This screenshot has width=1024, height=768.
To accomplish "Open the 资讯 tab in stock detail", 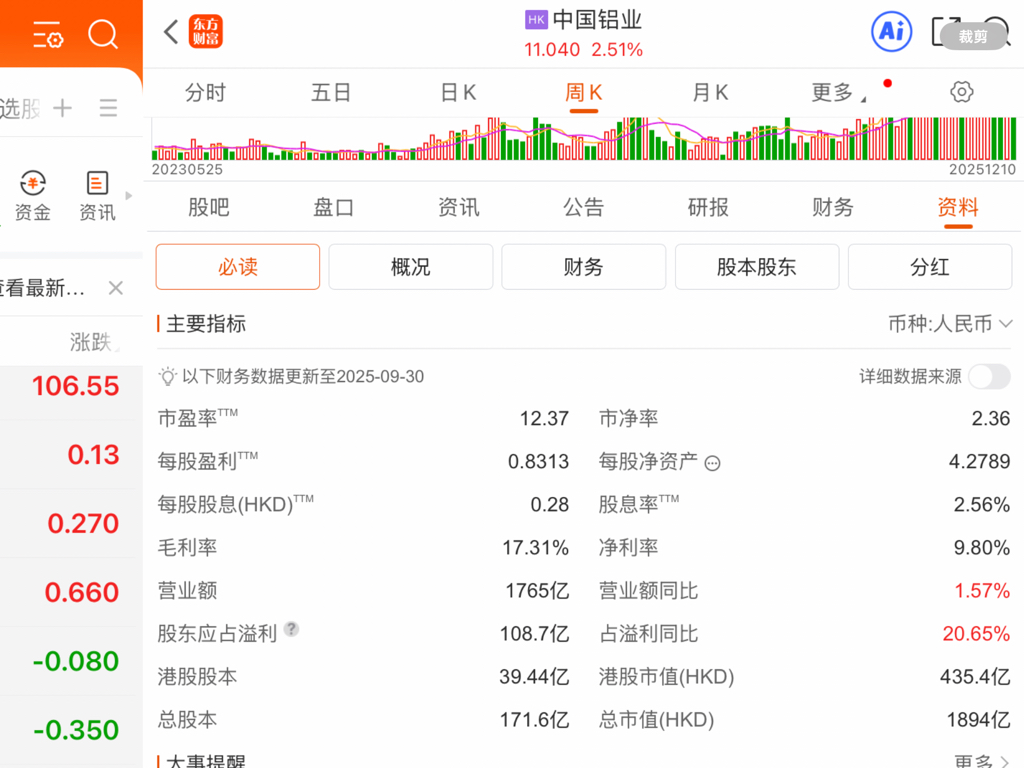I will click(x=458, y=208).
